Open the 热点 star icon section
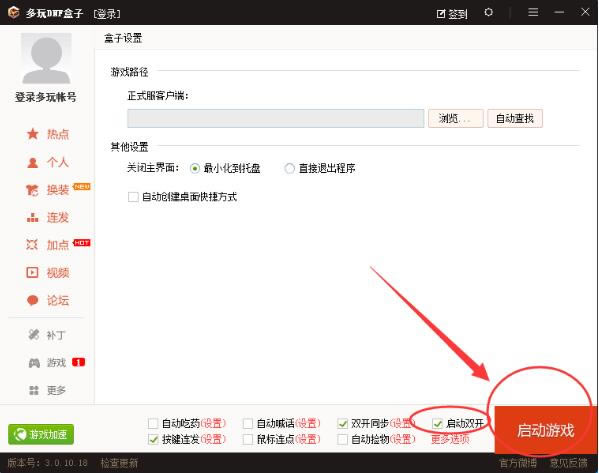 (x=33, y=134)
